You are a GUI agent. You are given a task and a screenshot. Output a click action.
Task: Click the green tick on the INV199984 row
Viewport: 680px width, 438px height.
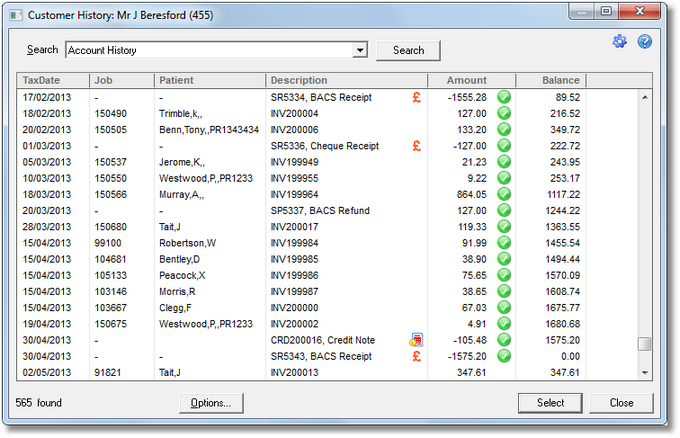click(x=504, y=242)
